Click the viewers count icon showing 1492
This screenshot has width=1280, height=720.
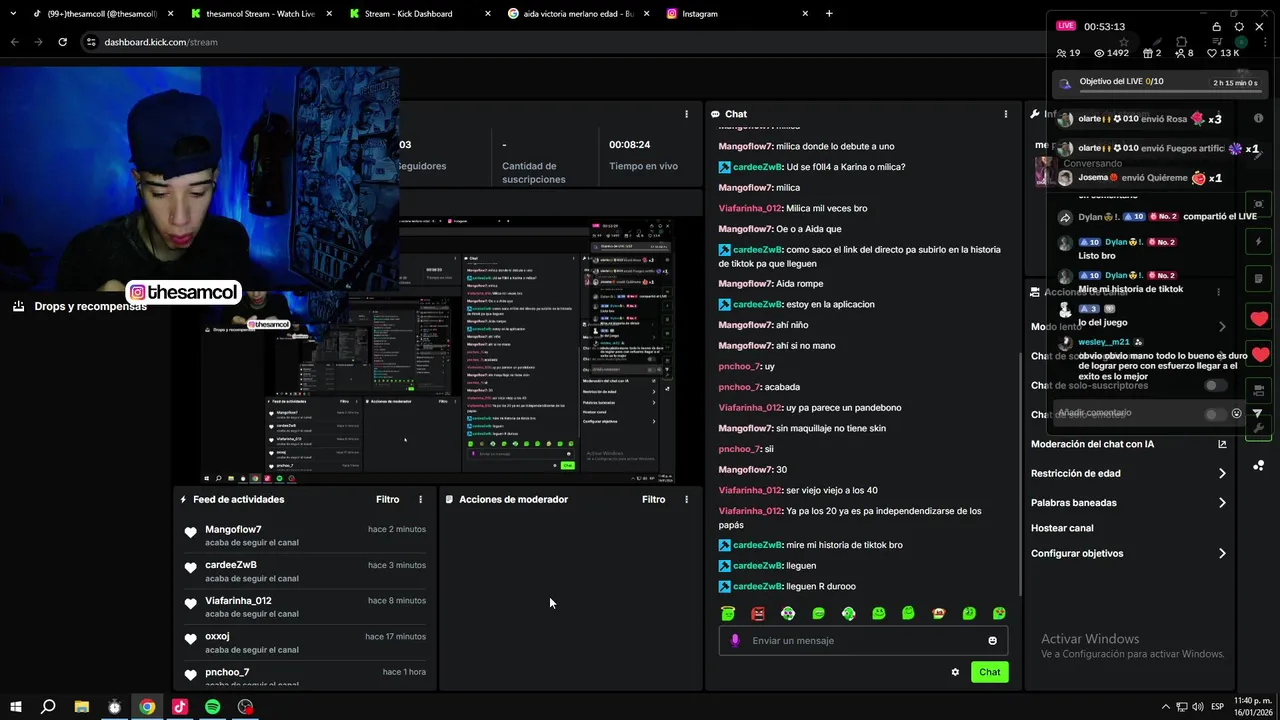click(1100, 53)
